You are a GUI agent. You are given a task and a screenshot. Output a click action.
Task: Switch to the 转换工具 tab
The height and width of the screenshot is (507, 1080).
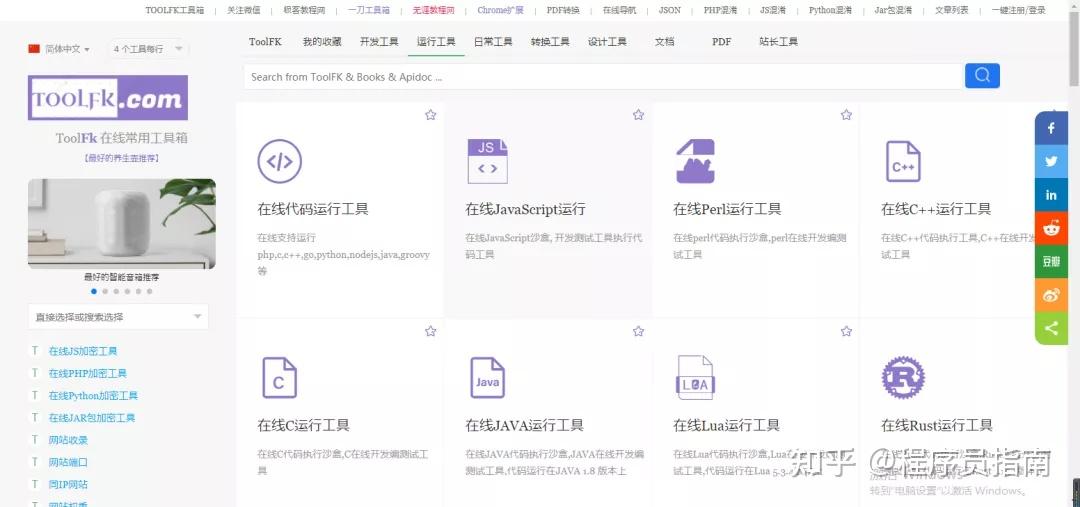(550, 42)
